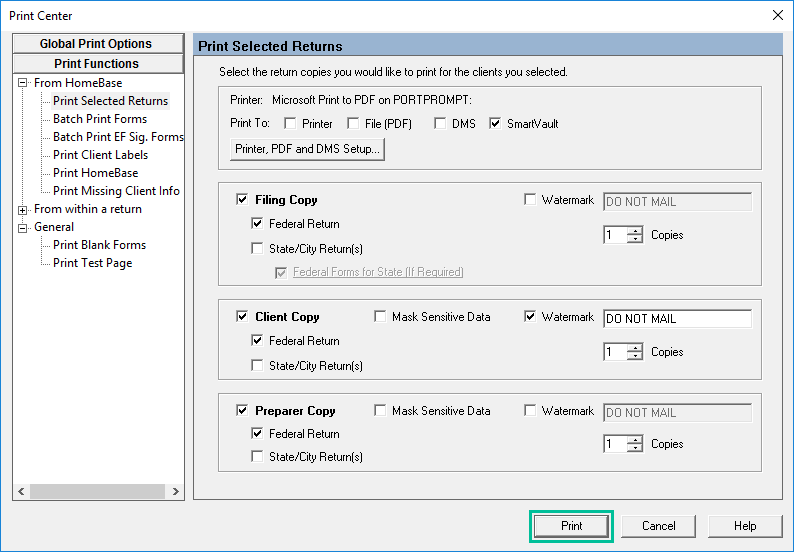Open Printer, PDF and DMS Setup

[307, 149]
